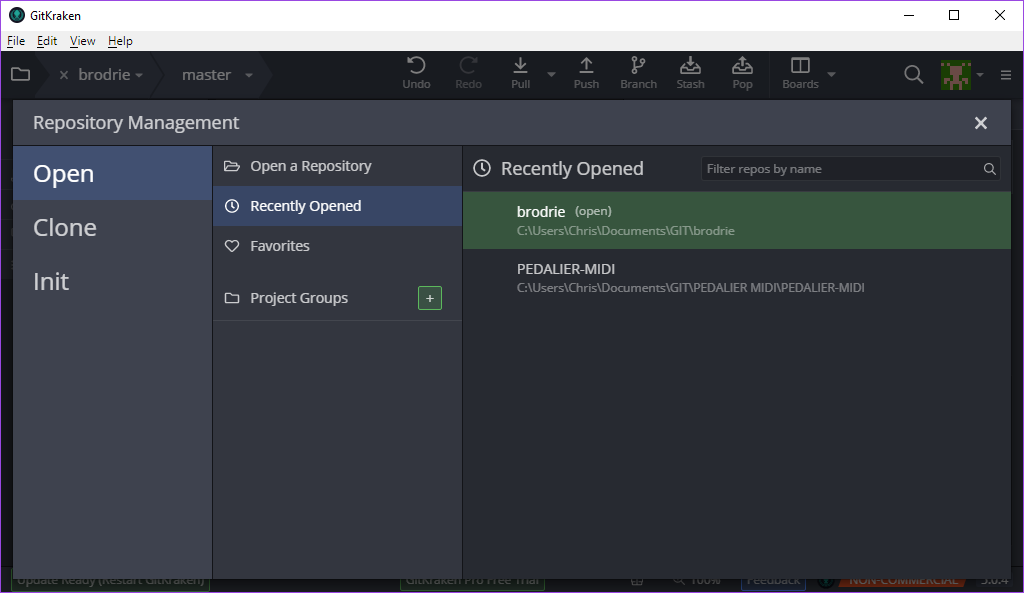The height and width of the screenshot is (593, 1024).
Task: Open the repository folder icon in toolbar
Action: (20, 74)
